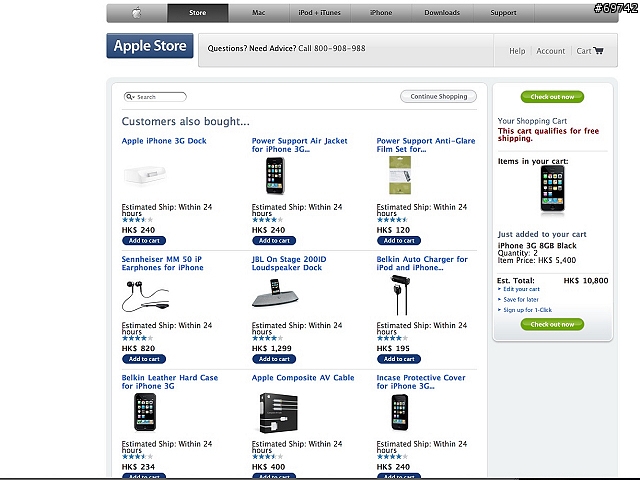Click the iPhone 3G Dock thumbnail

[145, 175]
